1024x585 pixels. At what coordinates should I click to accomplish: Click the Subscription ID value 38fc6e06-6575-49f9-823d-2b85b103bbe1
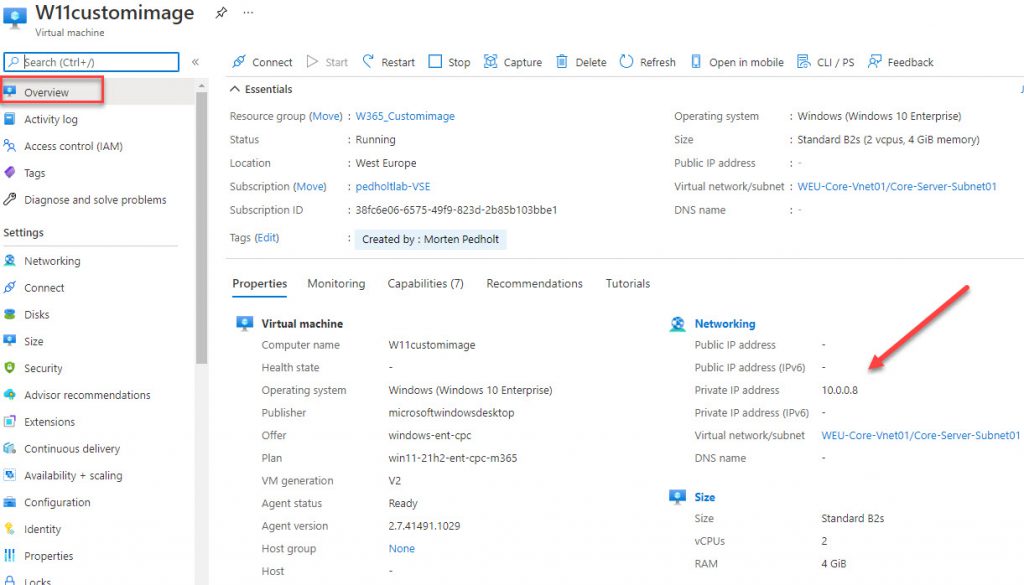[x=456, y=210]
